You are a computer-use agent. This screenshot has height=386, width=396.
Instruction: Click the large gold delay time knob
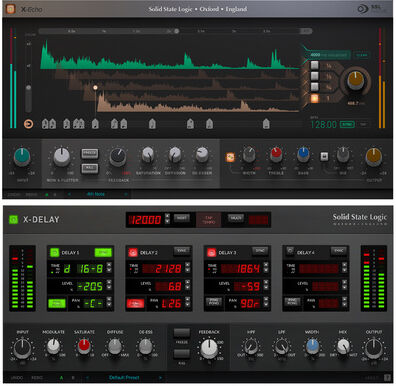click(356, 81)
